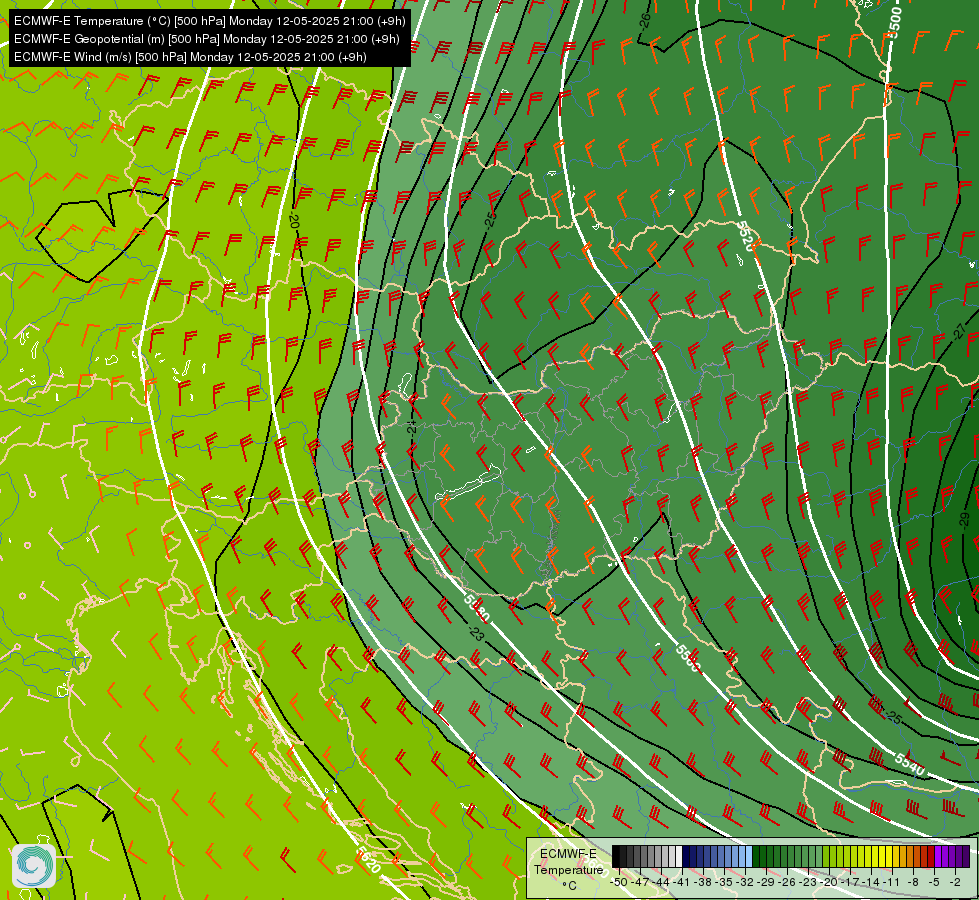Image resolution: width=979 pixels, height=900 pixels.
Task: Click the 5560 geopotential contour label
Action: pyautogui.click(x=687, y=658)
